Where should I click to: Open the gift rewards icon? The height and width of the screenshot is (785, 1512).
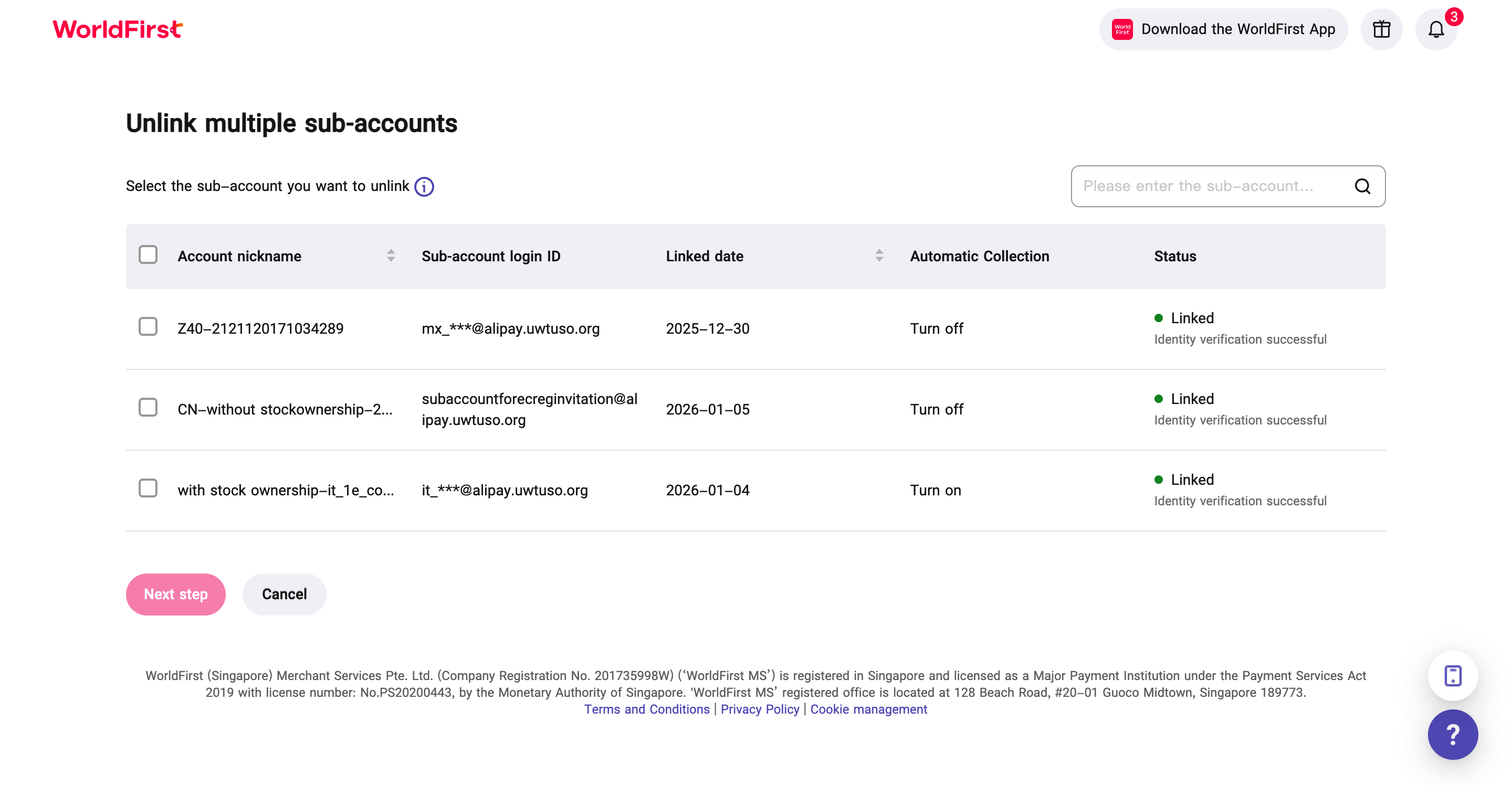(1381, 29)
